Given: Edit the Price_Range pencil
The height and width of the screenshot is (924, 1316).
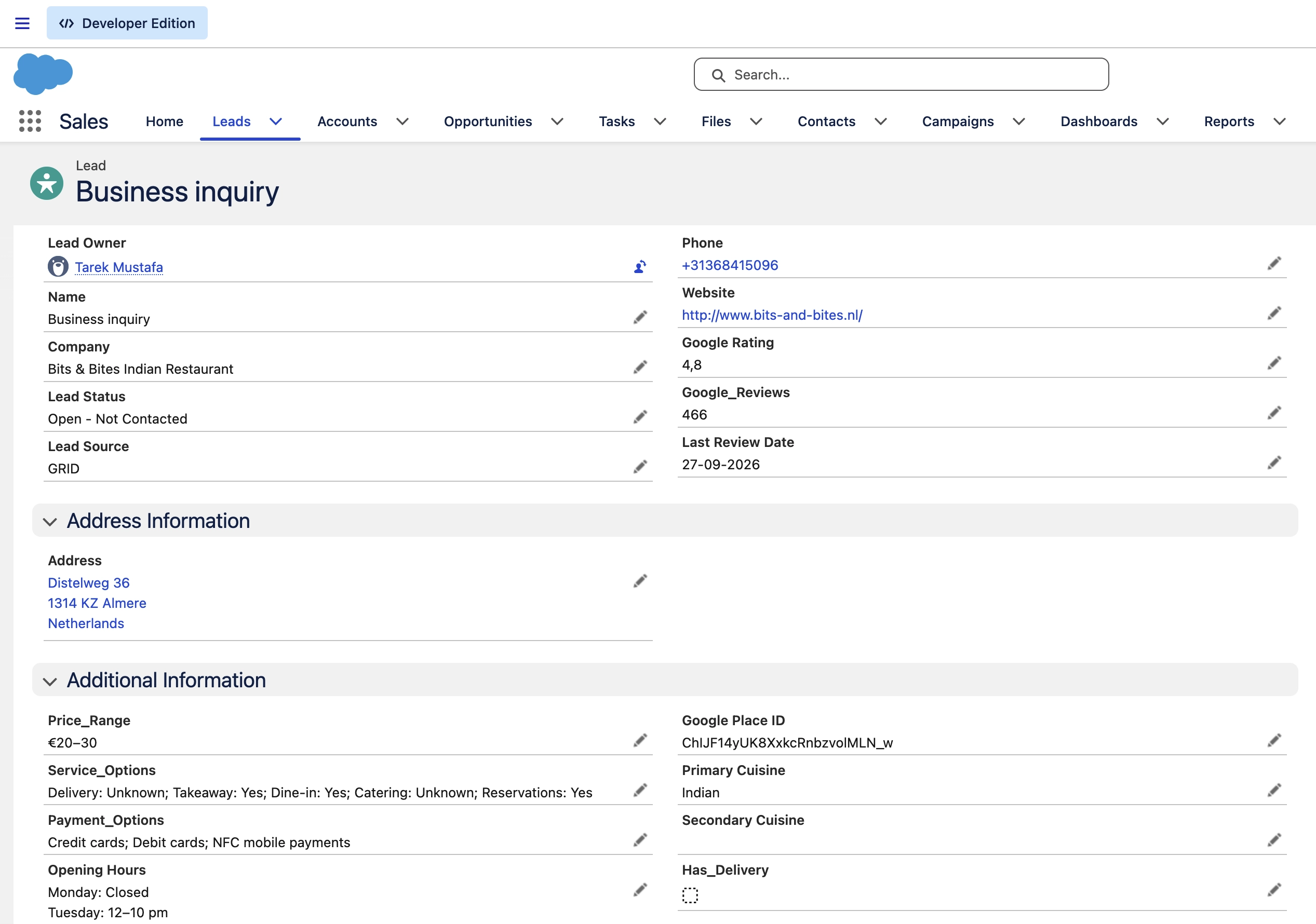Looking at the screenshot, I should [640, 741].
